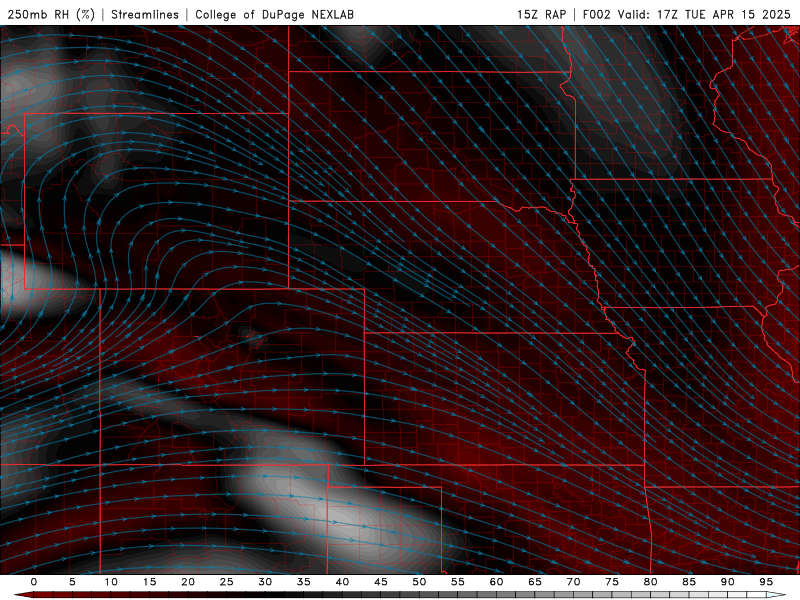Image resolution: width=800 pixels, height=600 pixels.
Task: Click the dark red arrow tip starting colorbar
Action: pyautogui.click(x=23, y=594)
